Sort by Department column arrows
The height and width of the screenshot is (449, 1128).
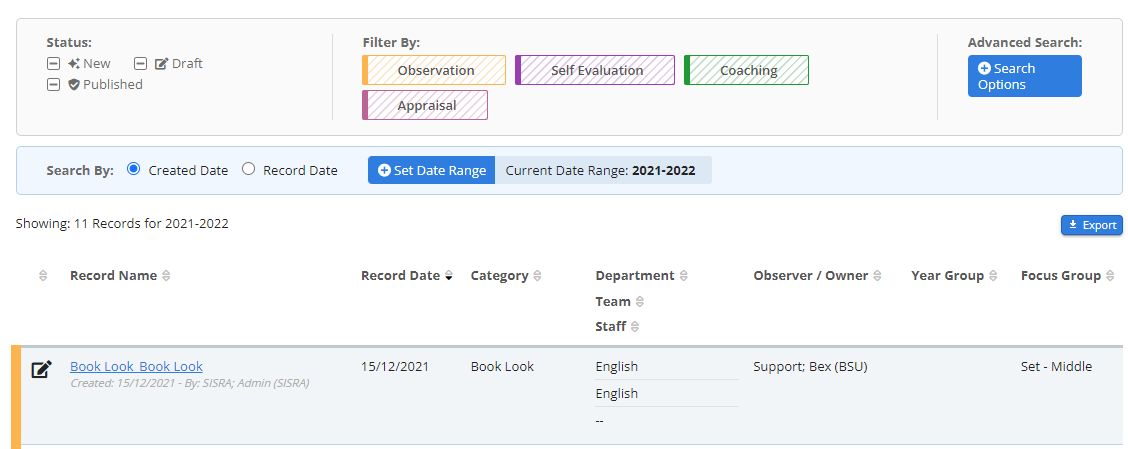[684, 276]
